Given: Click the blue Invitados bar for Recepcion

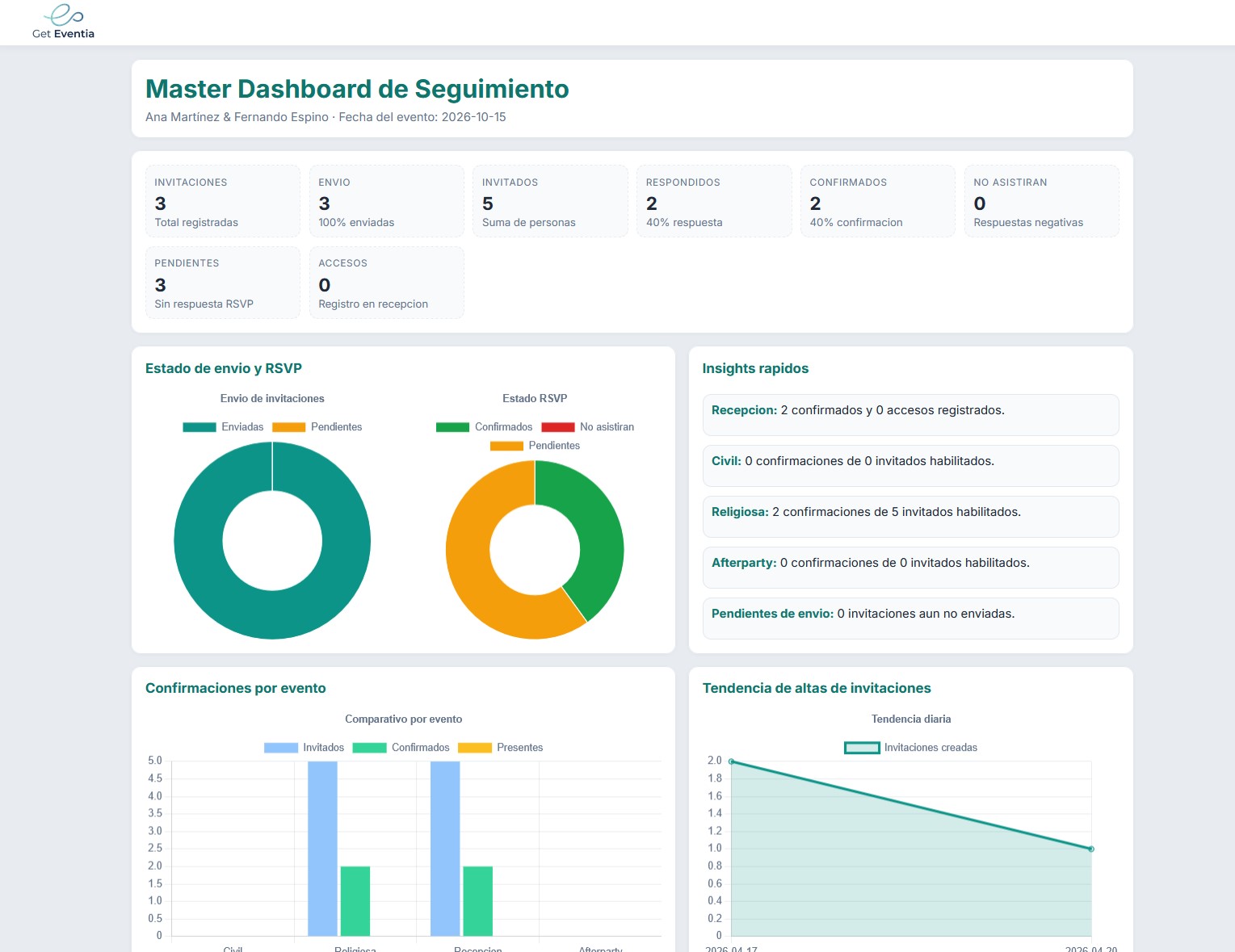Looking at the screenshot, I should 445,848.
